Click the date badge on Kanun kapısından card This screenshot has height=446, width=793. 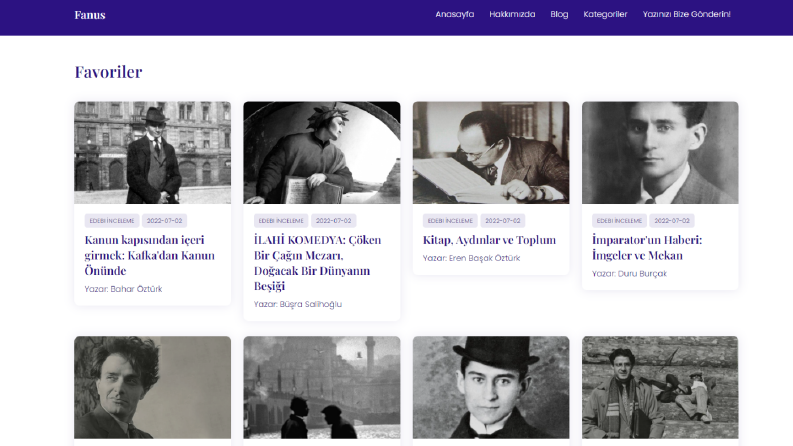click(164, 221)
